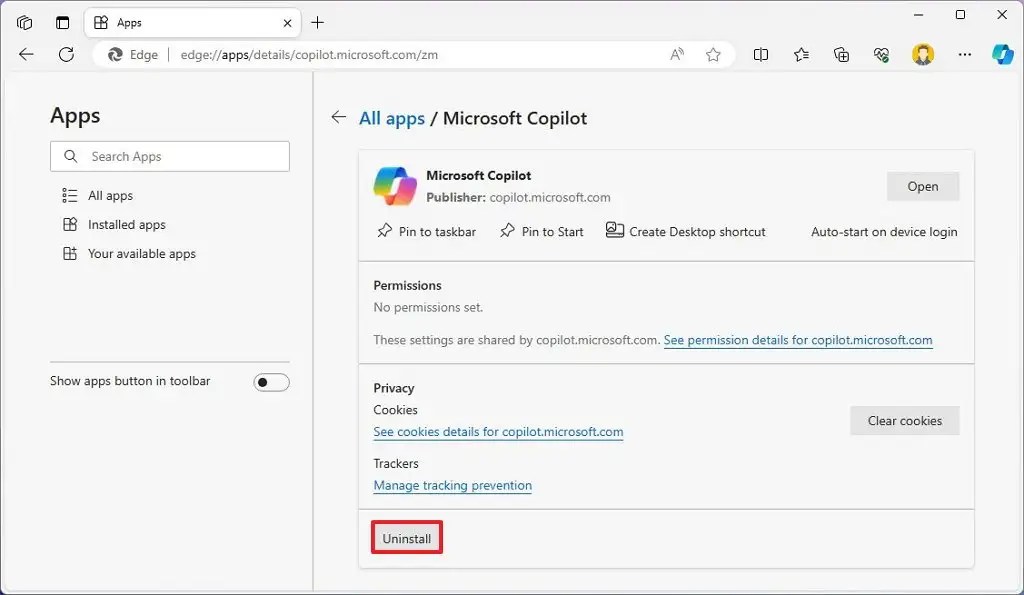
Task: Enable Auto-start on device login
Action: point(884,232)
